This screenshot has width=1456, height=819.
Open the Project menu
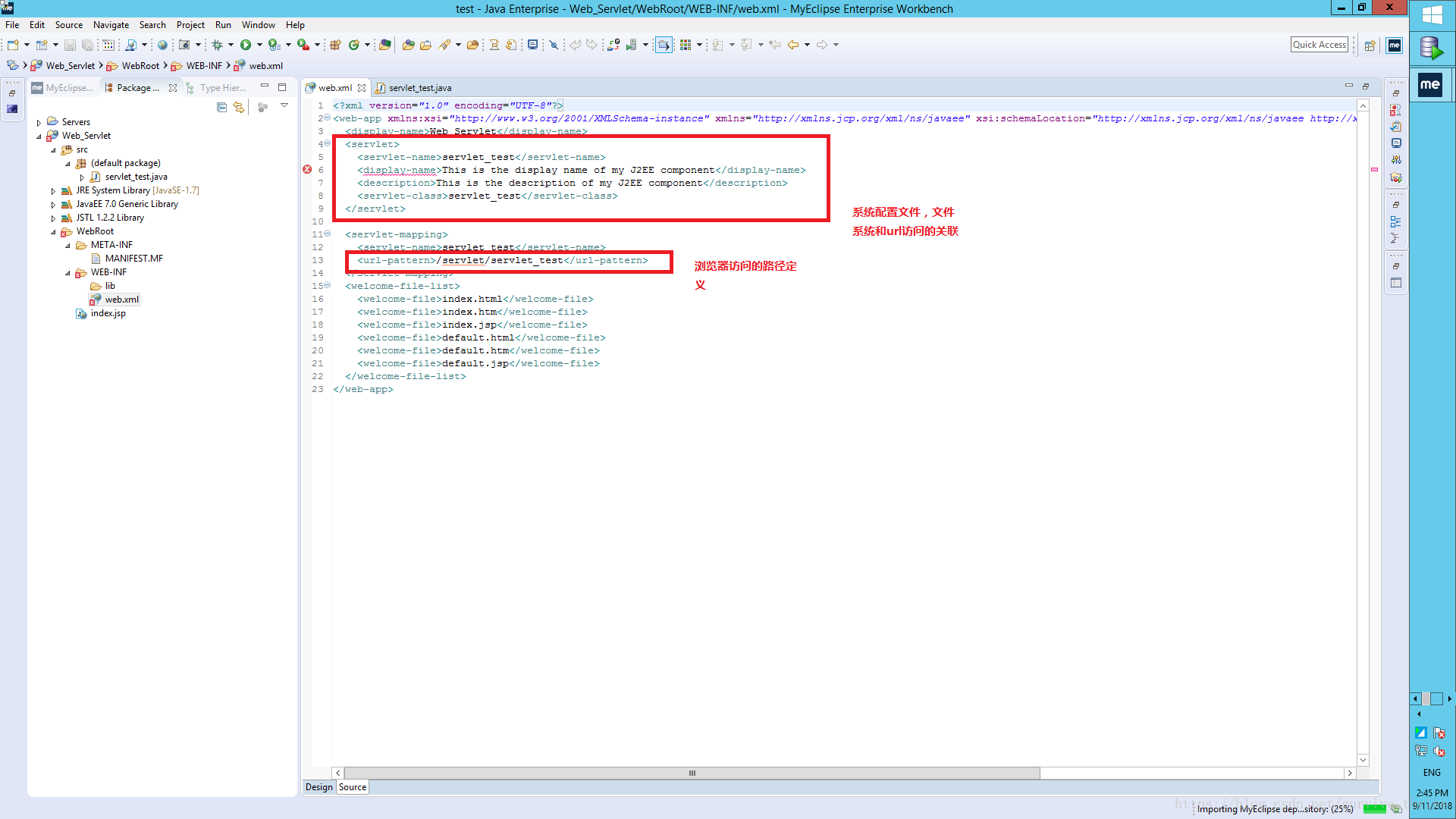(190, 25)
